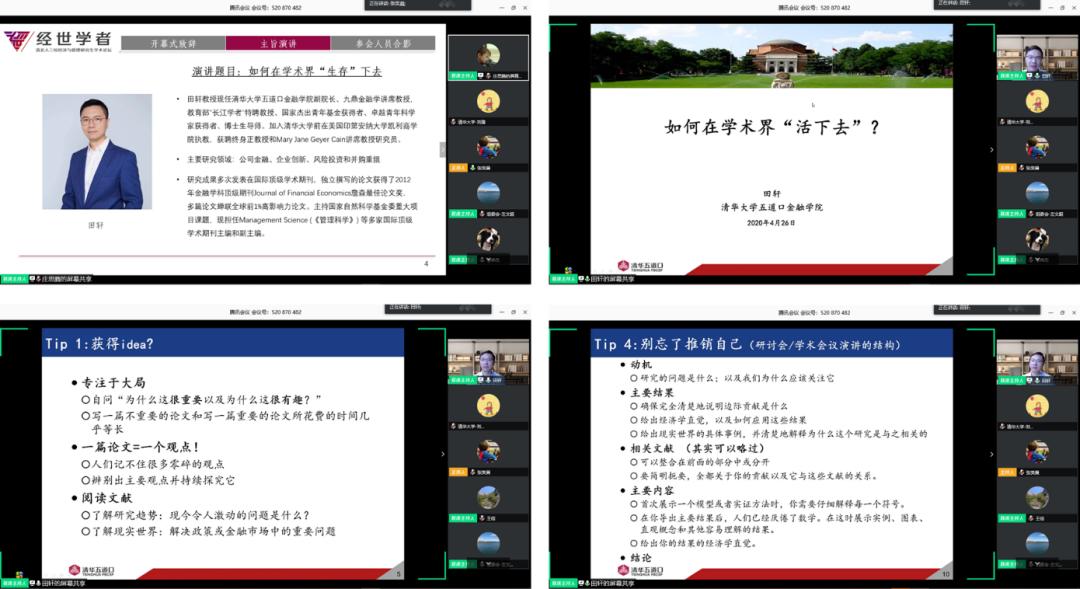1080x589 pixels.
Task: Select cartoon-girl avatar tile in title slide window
Action: point(1037,104)
